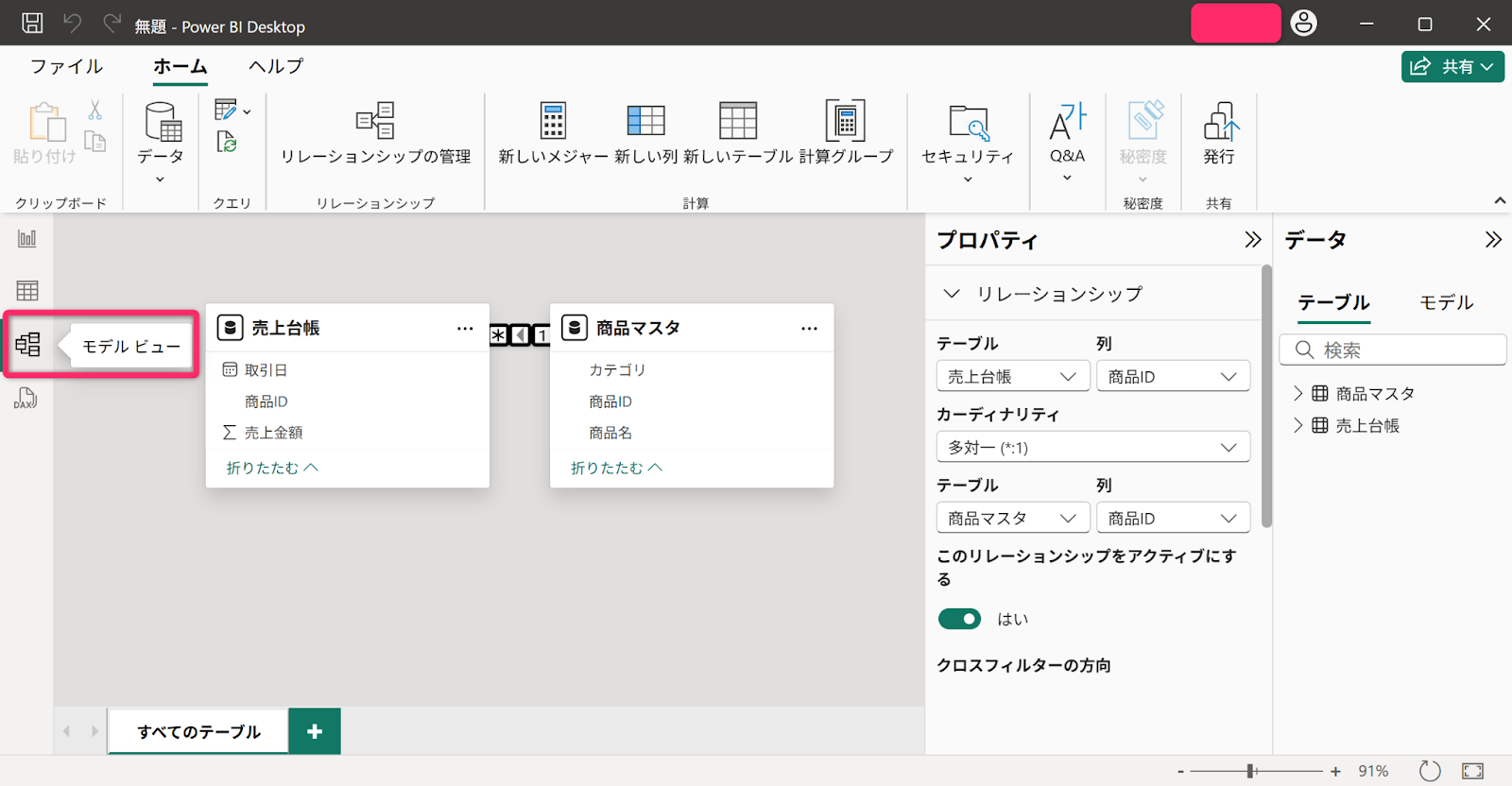Select 商品名 field in 商品マスタ
Image resolution: width=1512 pixels, height=786 pixels.
tap(610, 433)
